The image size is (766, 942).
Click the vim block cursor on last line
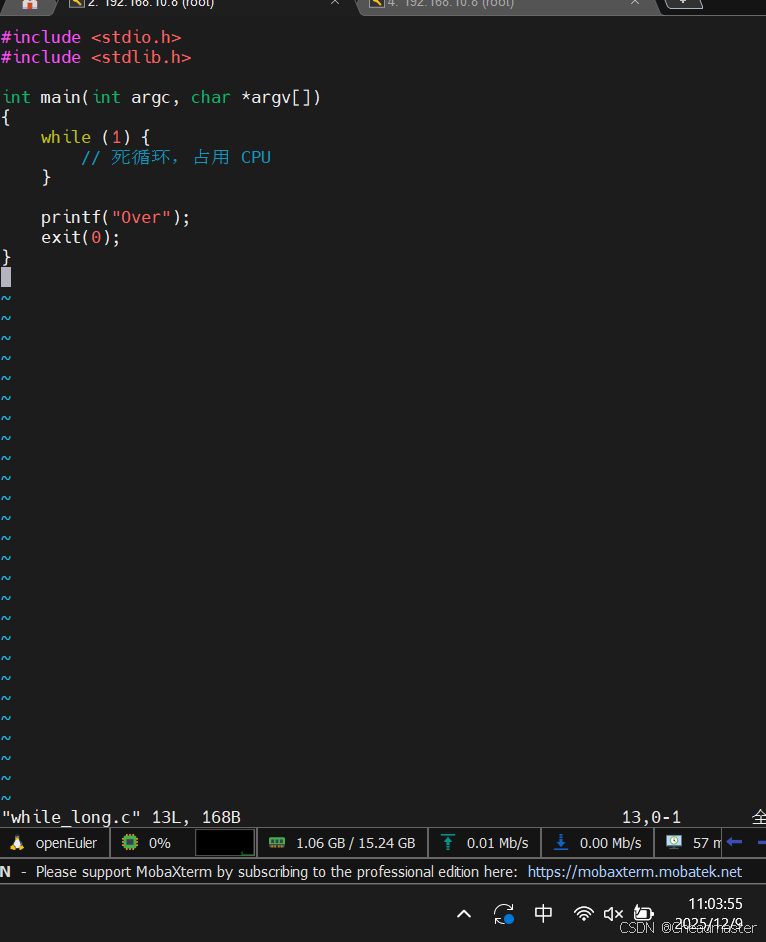(x=6, y=277)
